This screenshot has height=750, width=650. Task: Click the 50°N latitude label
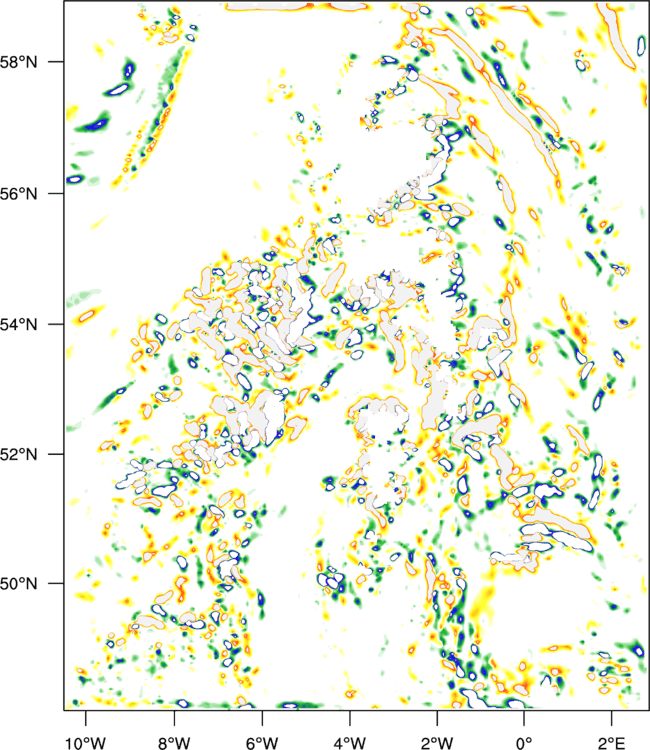coord(19,584)
